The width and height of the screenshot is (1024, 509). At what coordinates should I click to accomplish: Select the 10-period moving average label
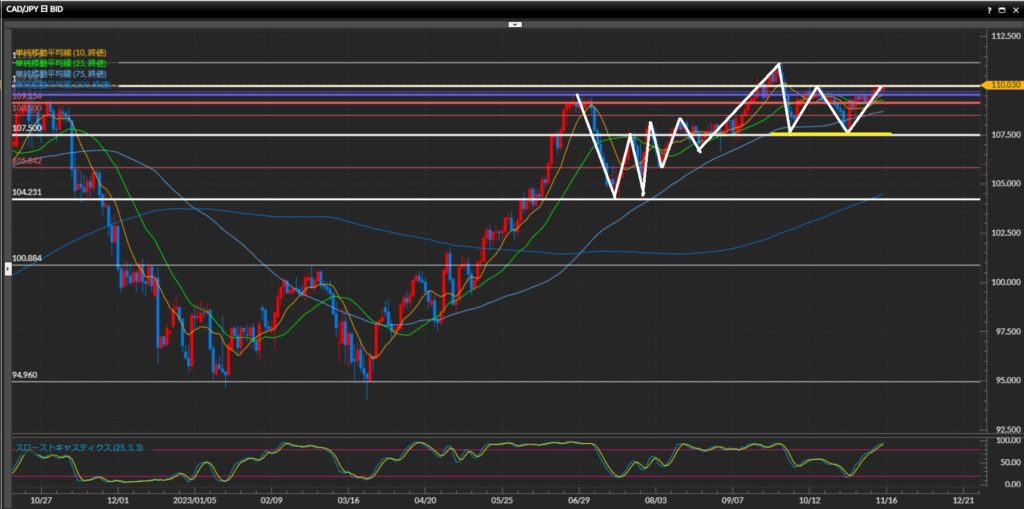click(60, 52)
